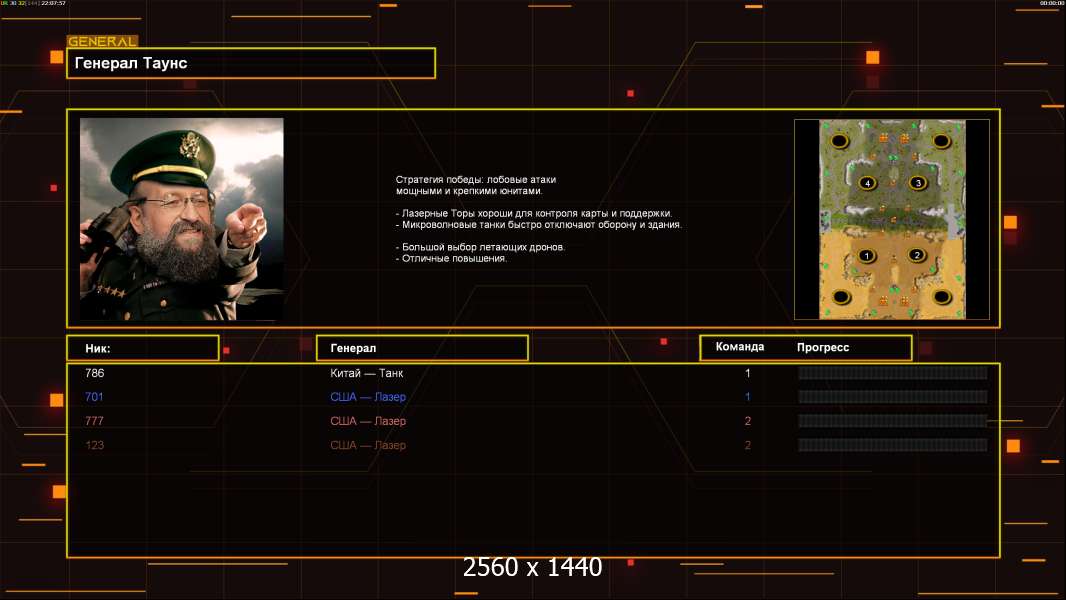1066x600 pixels.
Task: Click the 00:00:00 timer in top-right corner
Action: click(x=1051, y=3)
